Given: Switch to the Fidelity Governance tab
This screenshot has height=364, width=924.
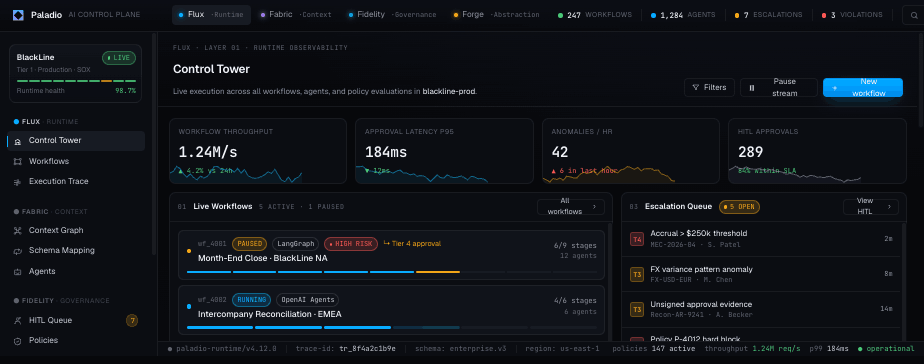Looking at the screenshot, I should (x=392, y=15).
